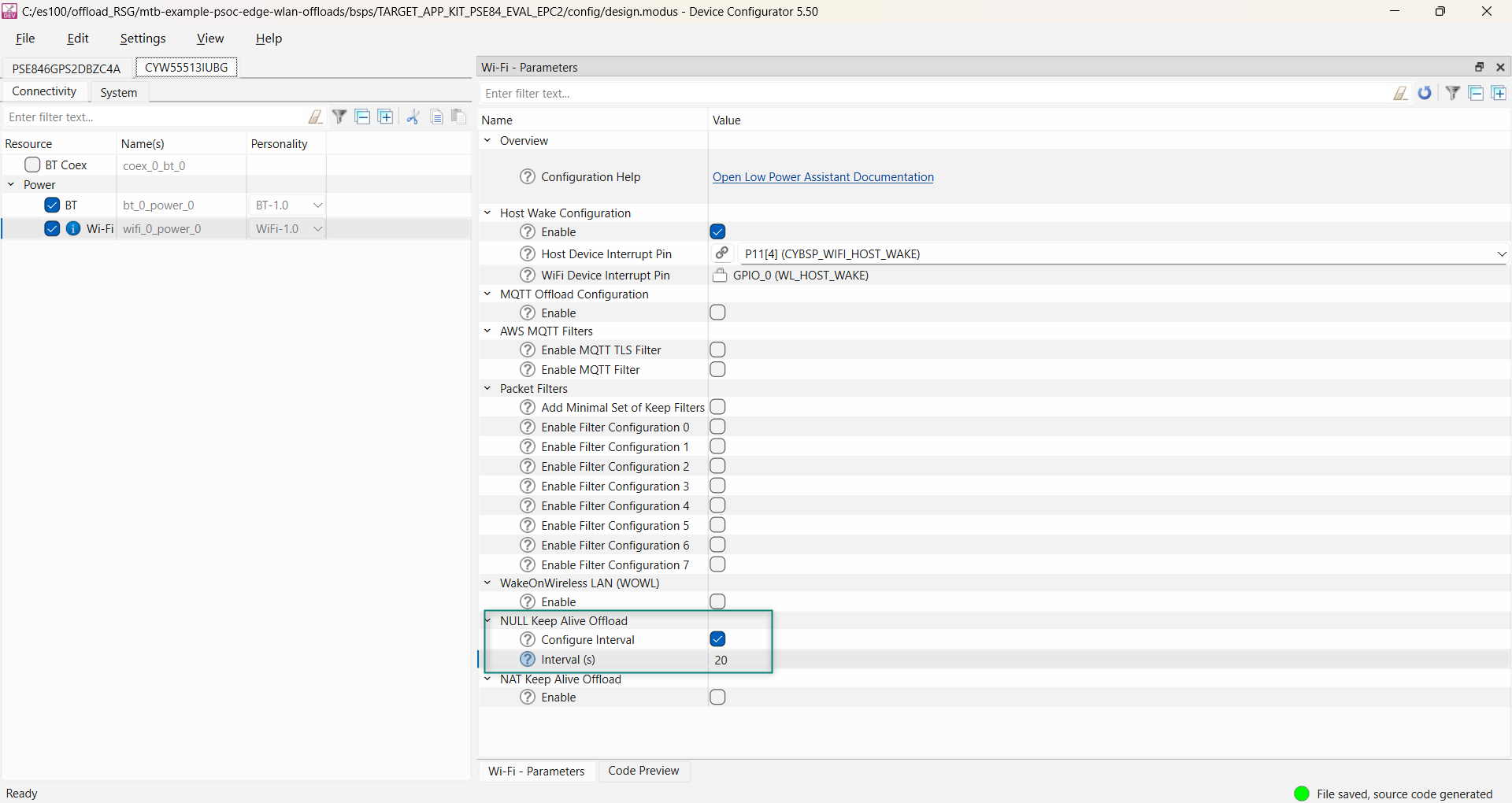Uncheck Configure Interval under NULL Keep Alive
Image resolution: width=1512 pixels, height=803 pixels.
point(717,639)
